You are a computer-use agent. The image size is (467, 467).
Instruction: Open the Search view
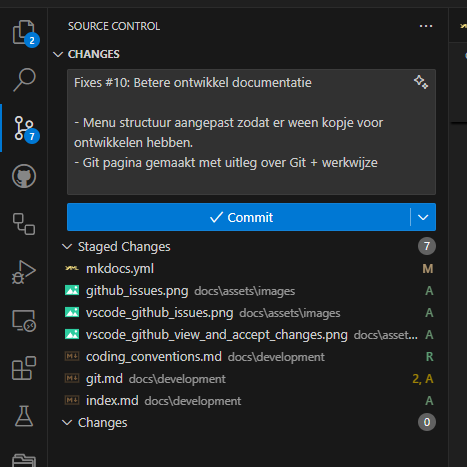pyautogui.click(x=24, y=80)
